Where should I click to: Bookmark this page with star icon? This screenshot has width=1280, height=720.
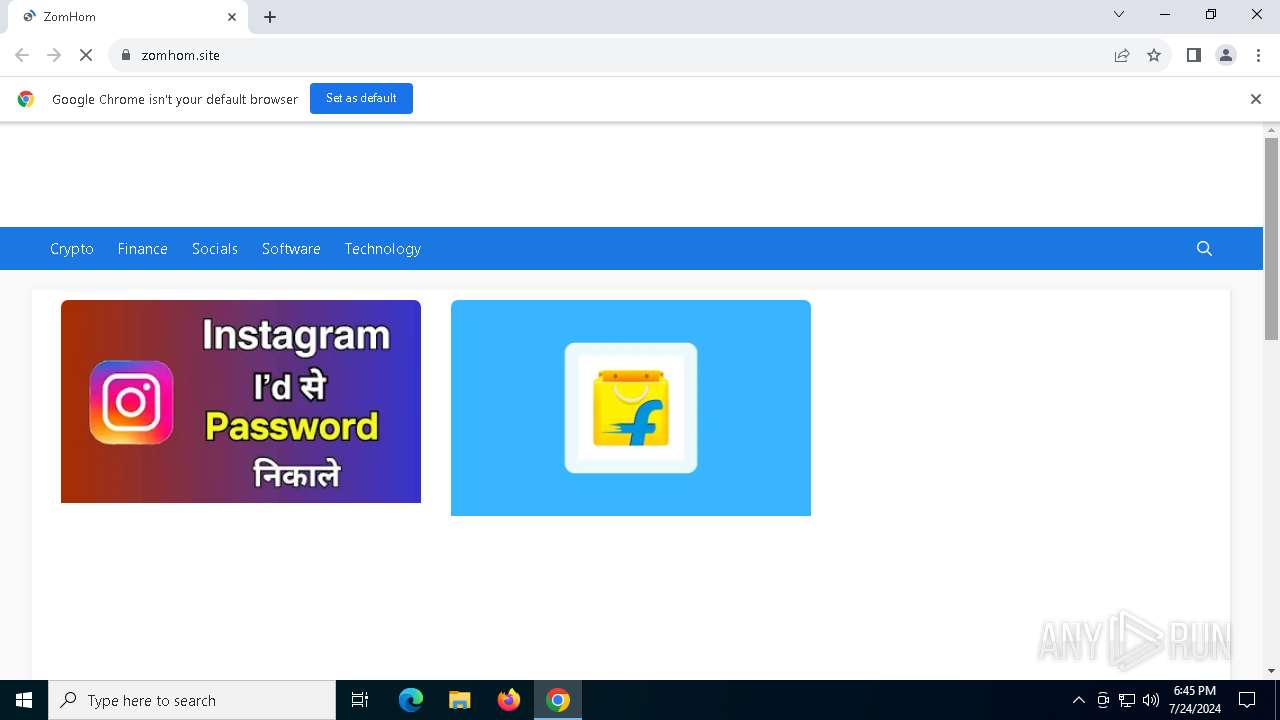(1154, 55)
